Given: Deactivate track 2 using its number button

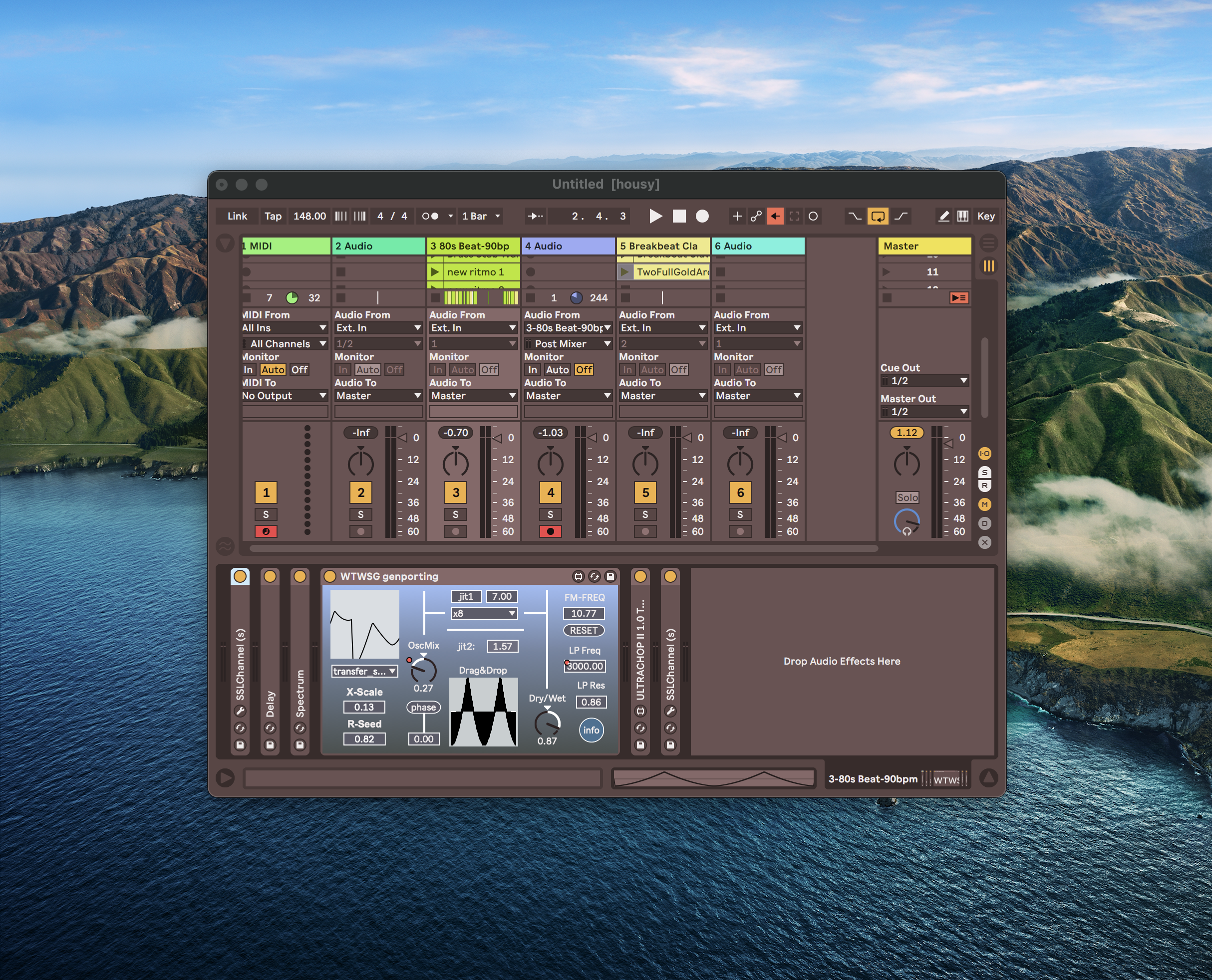Looking at the screenshot, I should tap(360, 492).
